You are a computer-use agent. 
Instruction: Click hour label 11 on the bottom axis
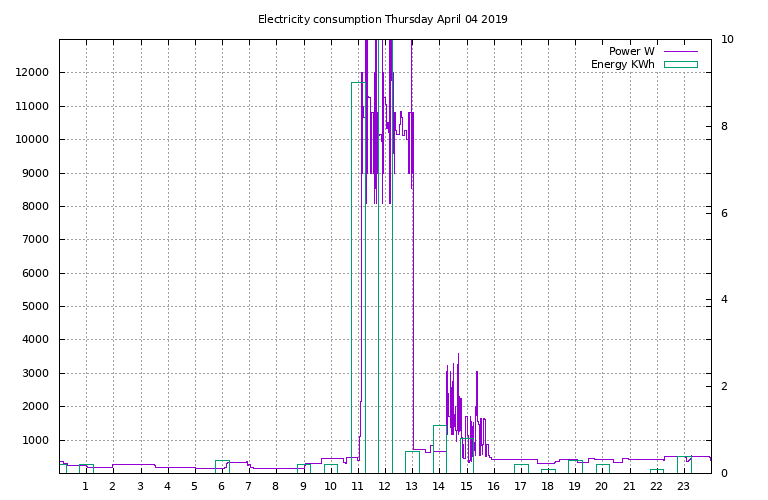pyautogui.click(x=358, y=486)
